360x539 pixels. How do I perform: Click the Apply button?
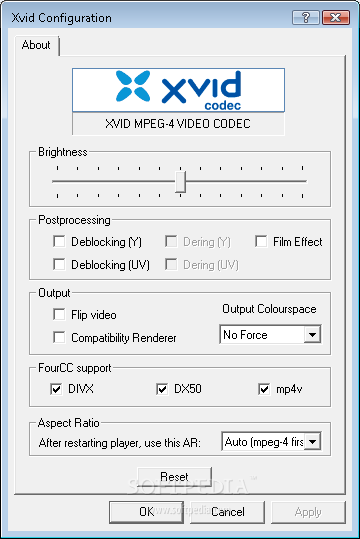tap(308, 512)
